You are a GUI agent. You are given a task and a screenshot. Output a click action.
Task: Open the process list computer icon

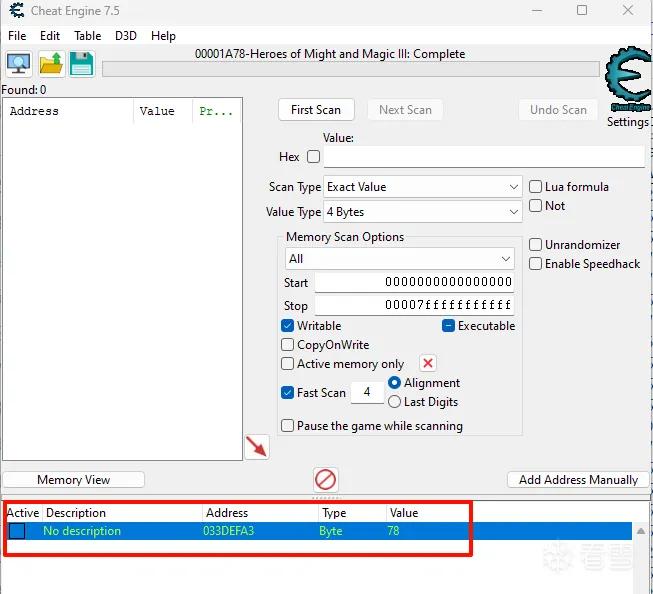click(19, 65)
